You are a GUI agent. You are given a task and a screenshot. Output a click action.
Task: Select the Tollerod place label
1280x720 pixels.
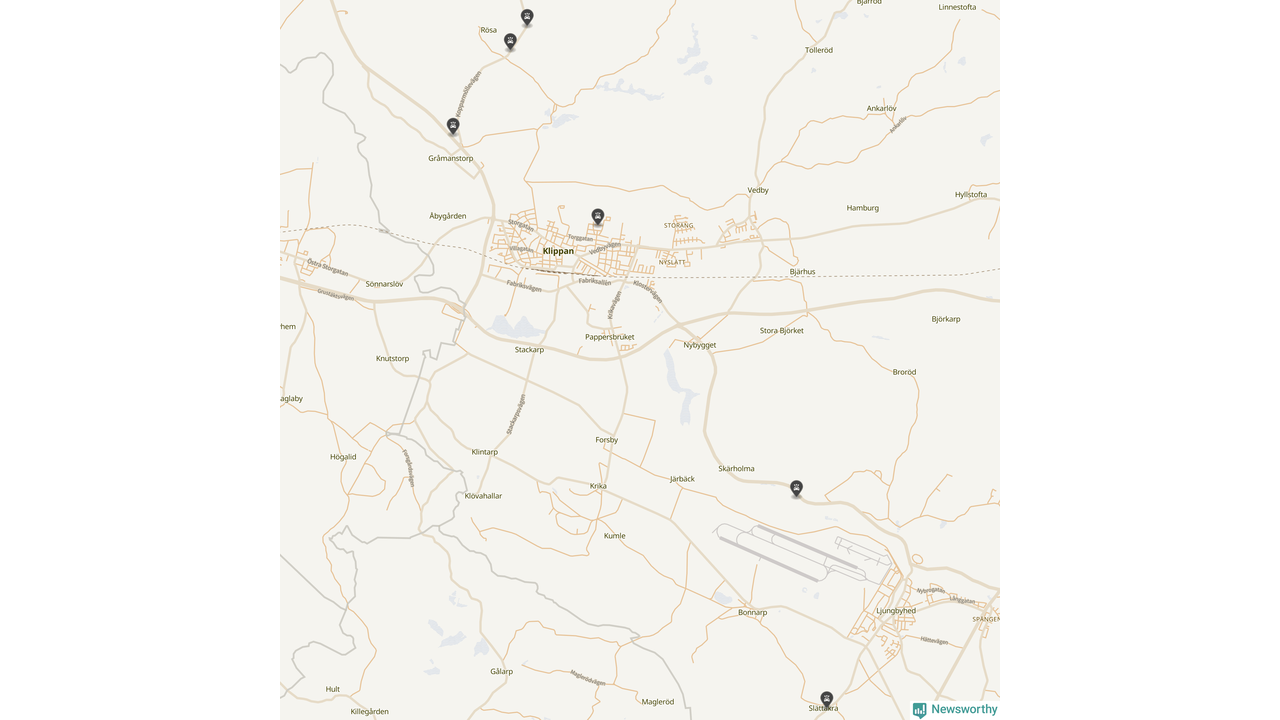point(819,50)
